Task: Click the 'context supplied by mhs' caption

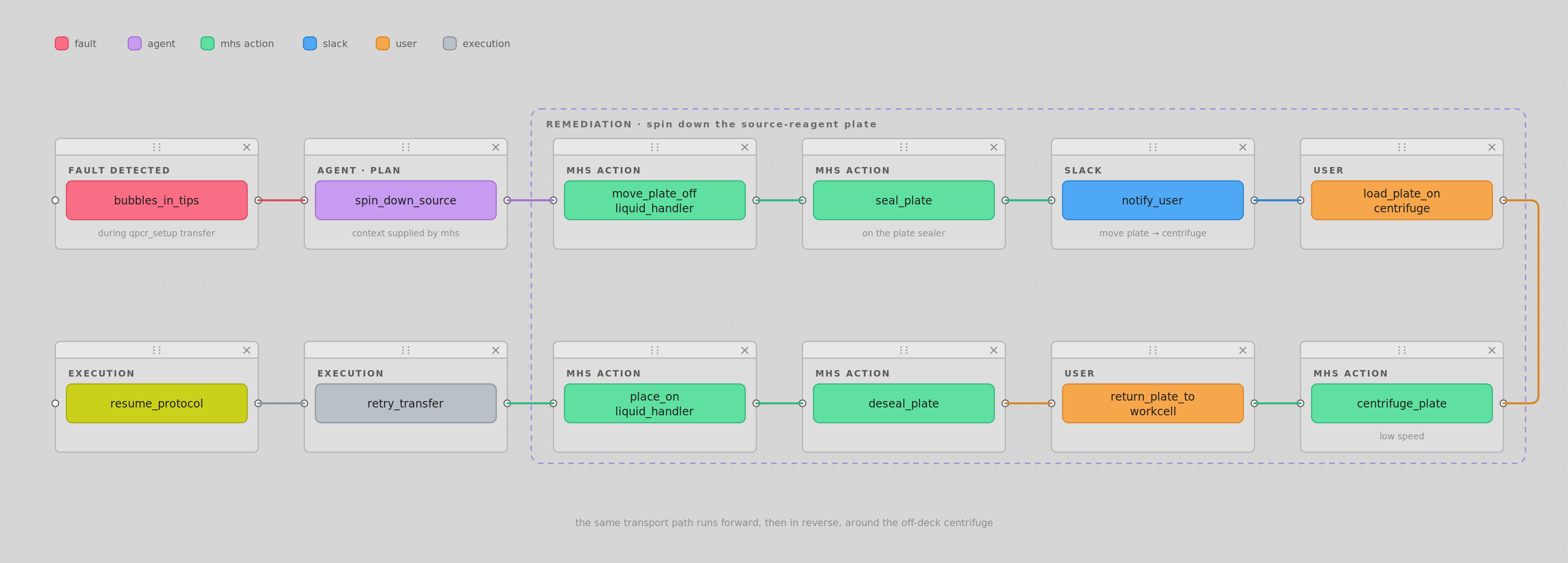Action: (405, 234)
